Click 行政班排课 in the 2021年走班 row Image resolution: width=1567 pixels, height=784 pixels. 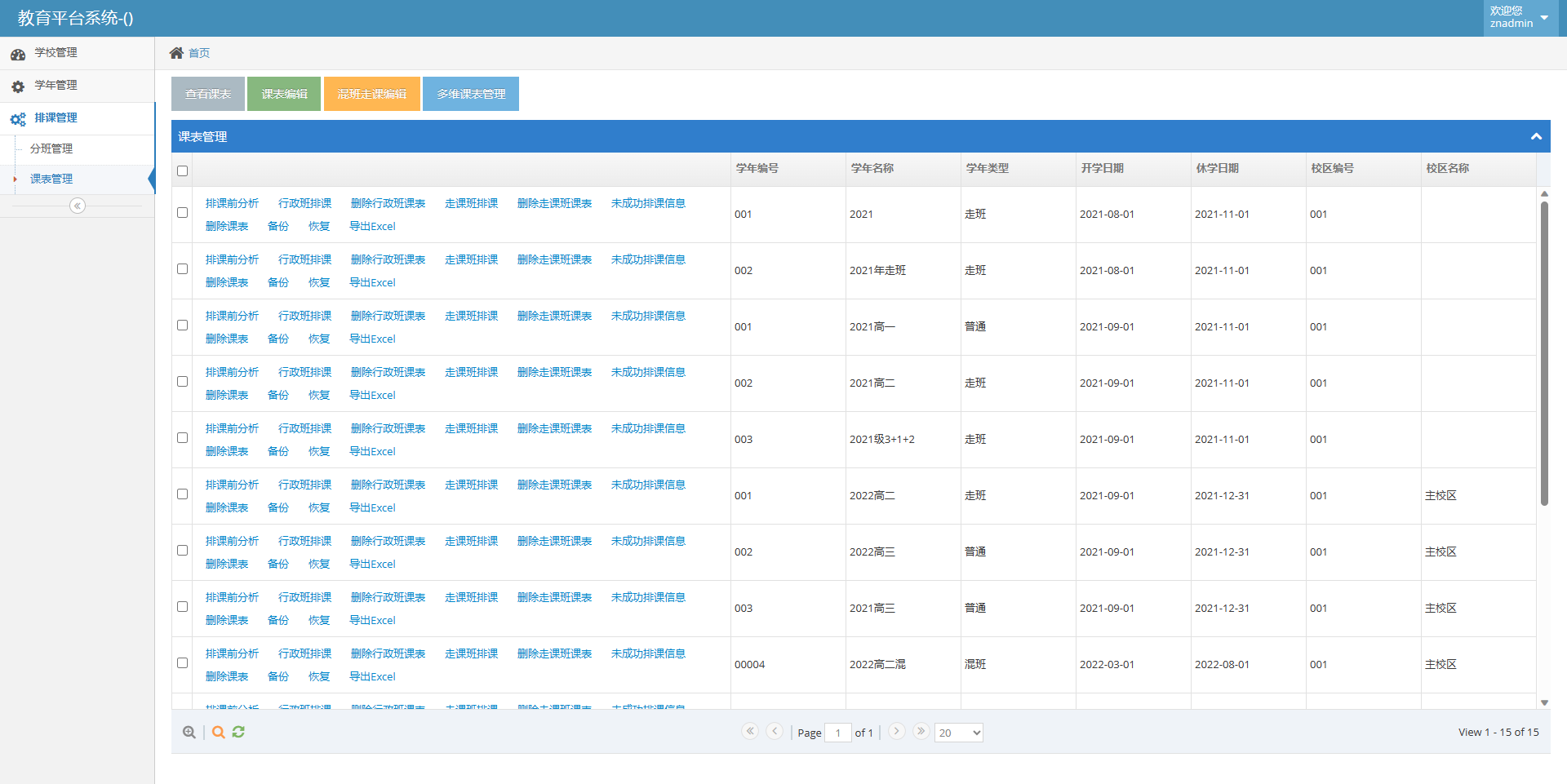click(304, 259)
